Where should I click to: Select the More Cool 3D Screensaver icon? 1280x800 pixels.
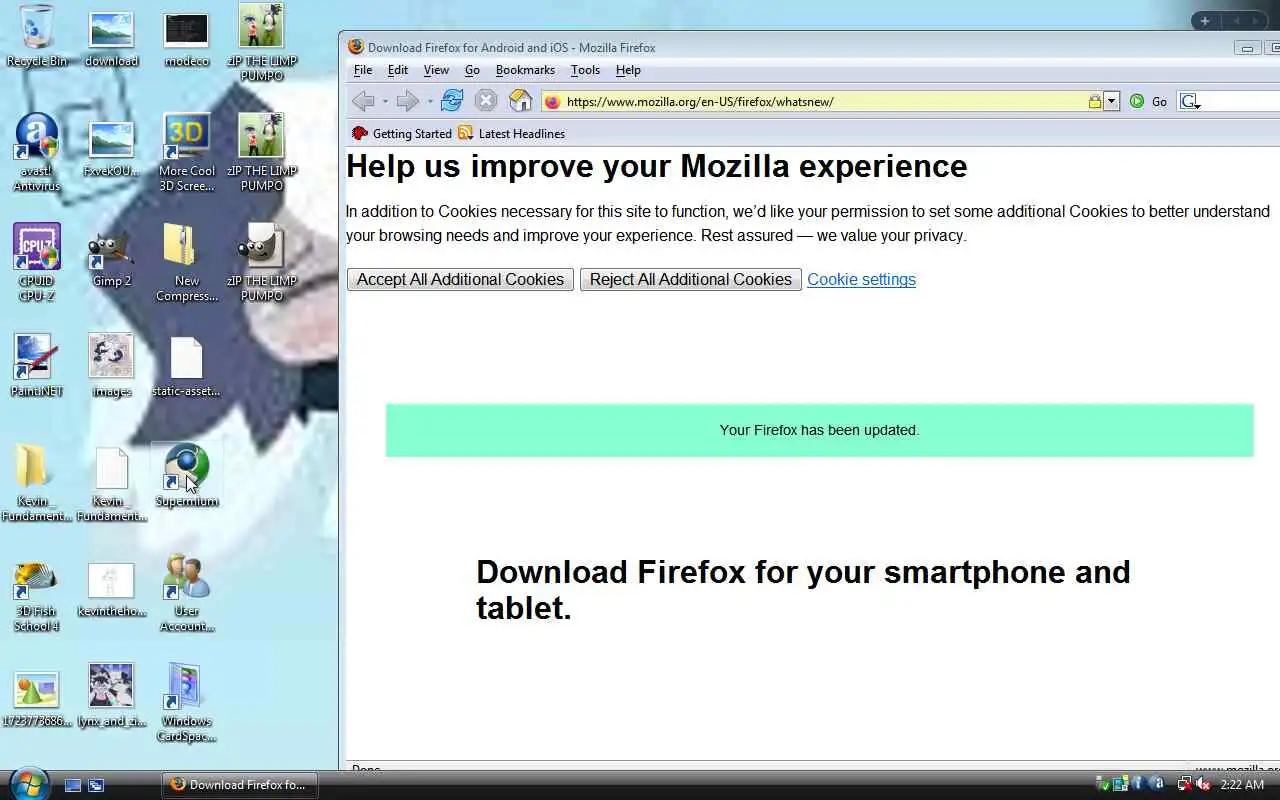tap(187, 152)
